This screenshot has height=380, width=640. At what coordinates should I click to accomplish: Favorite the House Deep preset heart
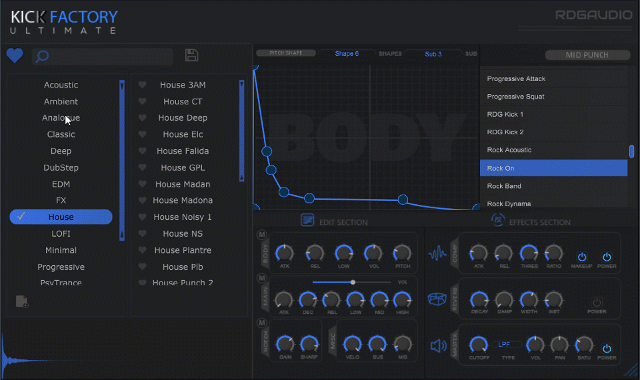[x=142, y=118]
